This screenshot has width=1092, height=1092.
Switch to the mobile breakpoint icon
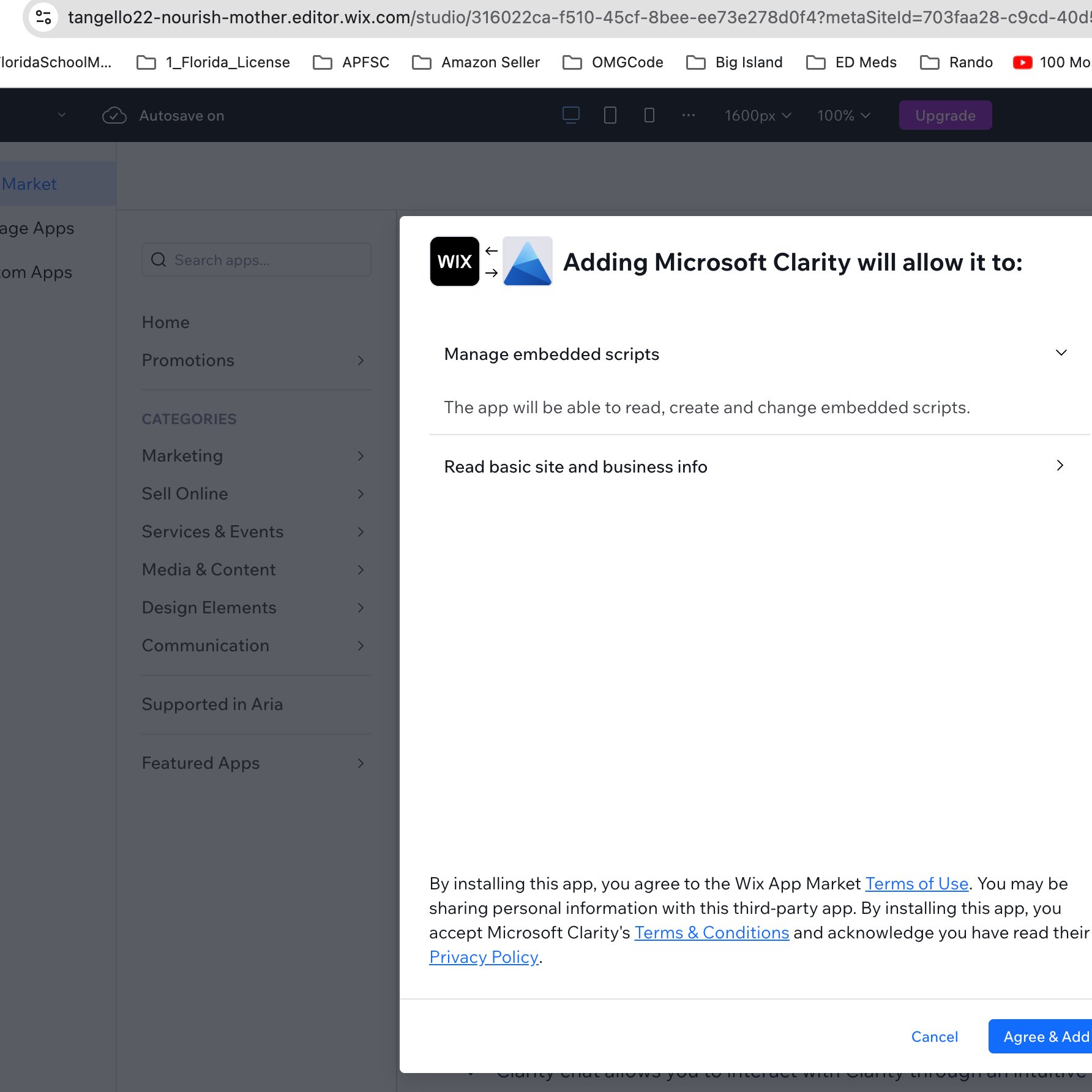(649, 115)
